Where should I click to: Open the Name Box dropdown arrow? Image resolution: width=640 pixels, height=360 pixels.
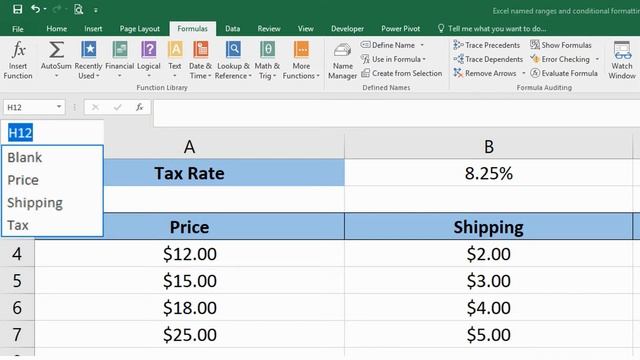[x=59, y=107]
